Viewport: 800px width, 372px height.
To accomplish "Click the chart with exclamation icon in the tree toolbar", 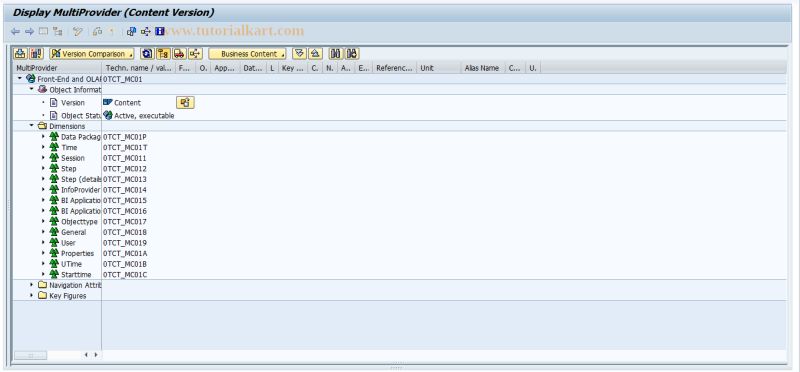I will (36, 54).
